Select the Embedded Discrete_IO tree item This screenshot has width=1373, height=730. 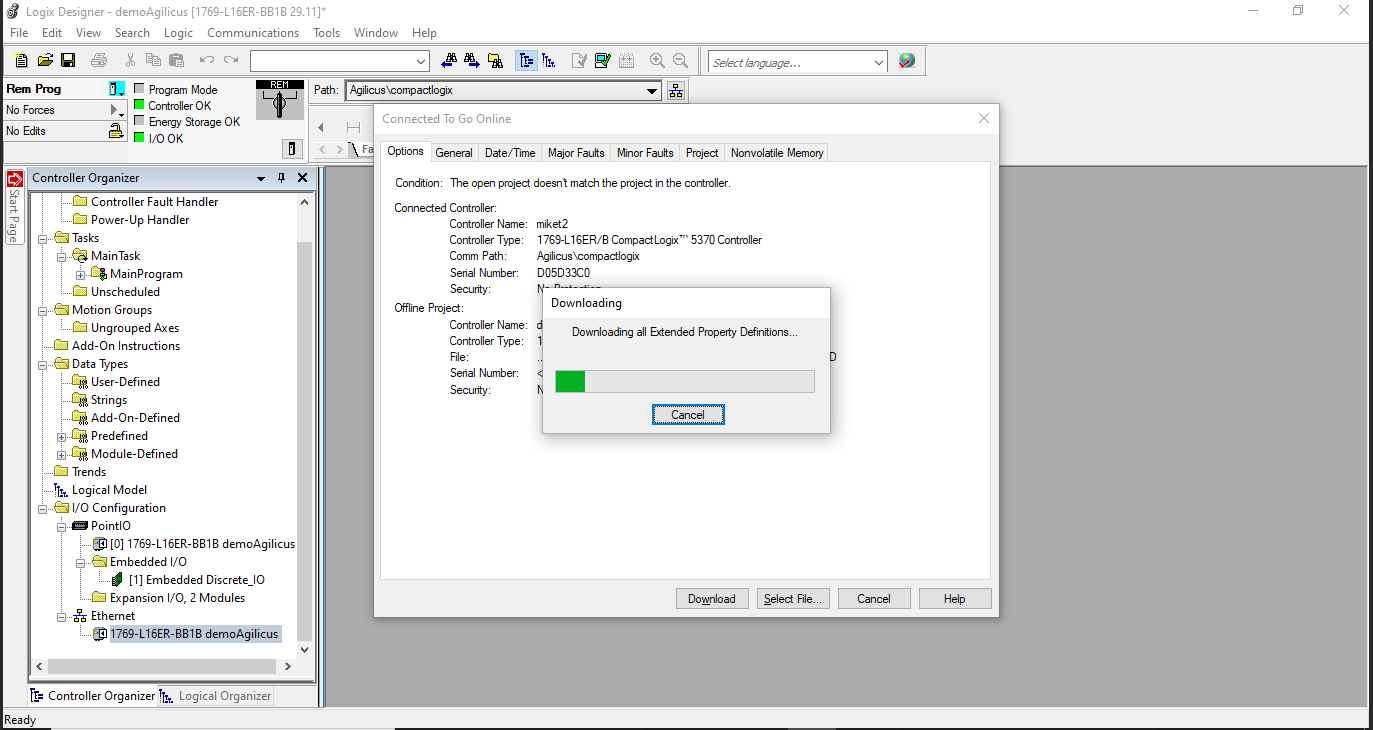pyautogui.click(x=196, y=580)
